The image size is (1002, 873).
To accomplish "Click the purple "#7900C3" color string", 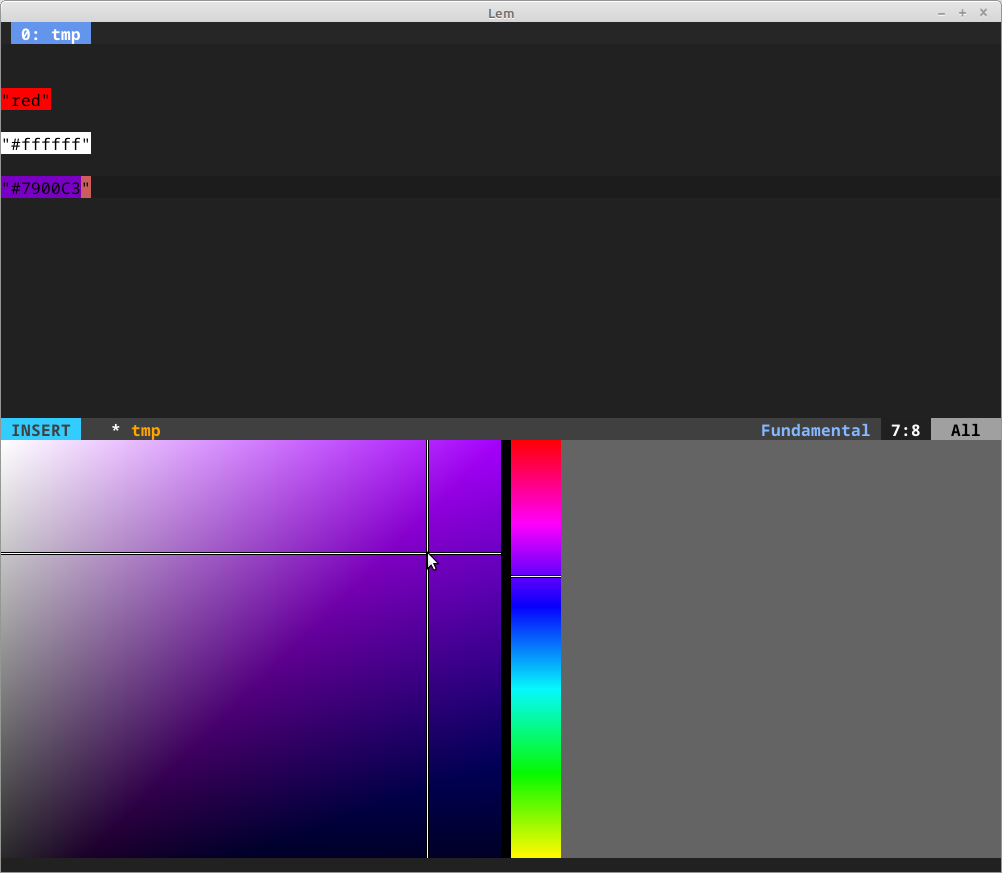I will coord(42,188).
